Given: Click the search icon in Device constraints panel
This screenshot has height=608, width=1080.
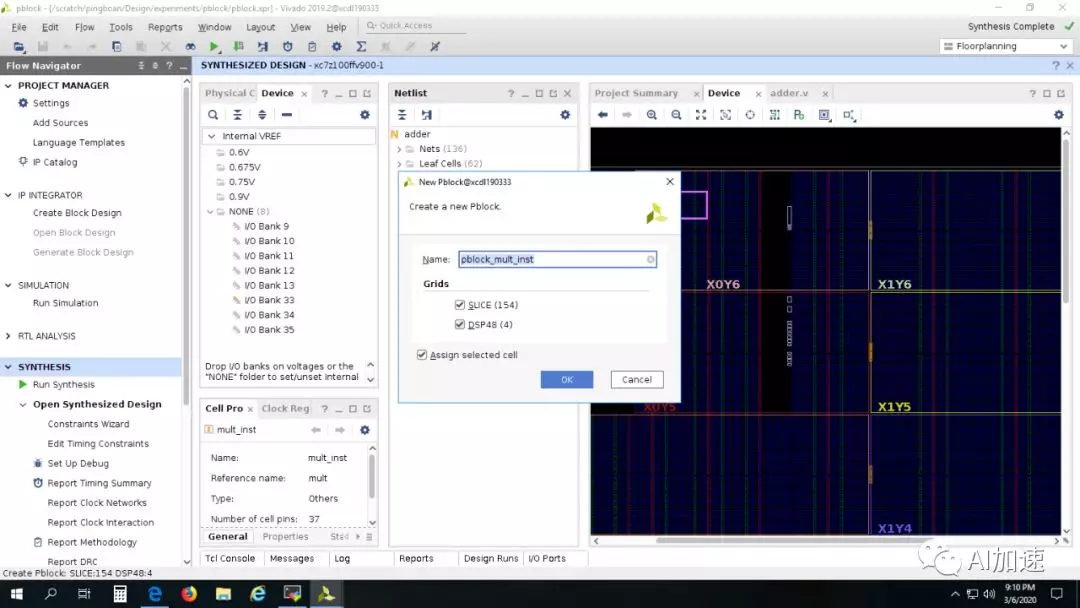Looking at the screenshot, I should [x=213, y=115].
